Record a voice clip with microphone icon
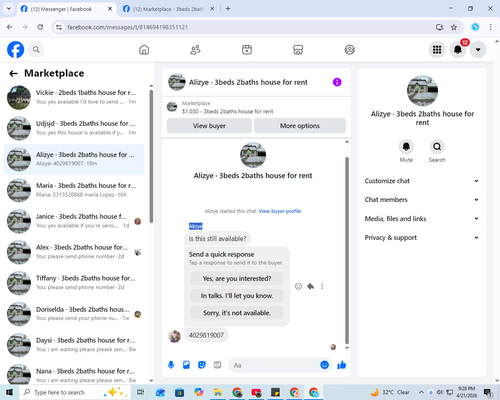This screenshot has height=400, width=500. click(171, 365)
